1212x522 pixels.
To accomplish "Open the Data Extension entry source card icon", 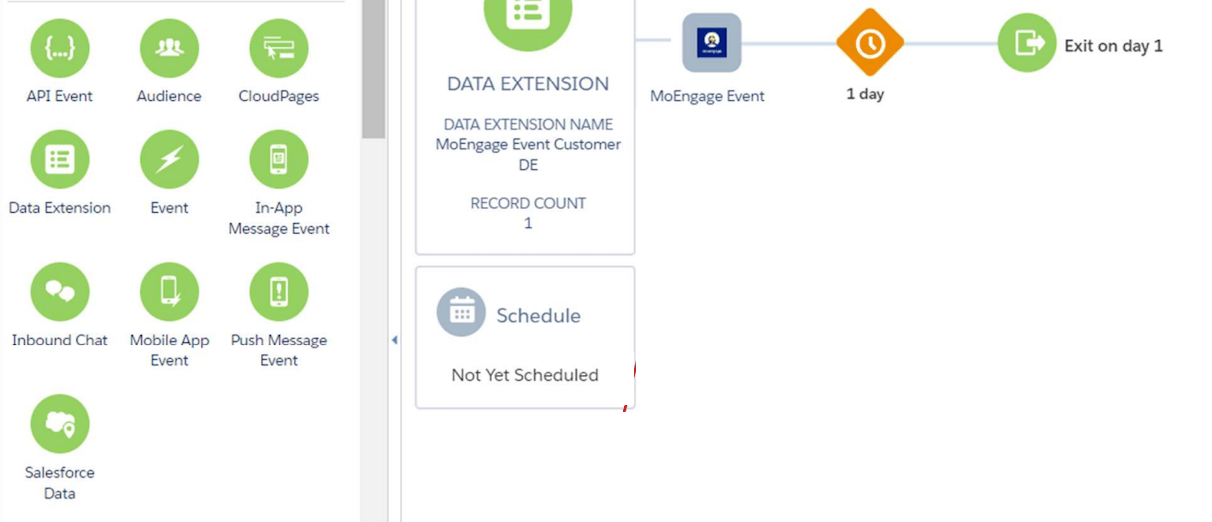I will 528,12.
